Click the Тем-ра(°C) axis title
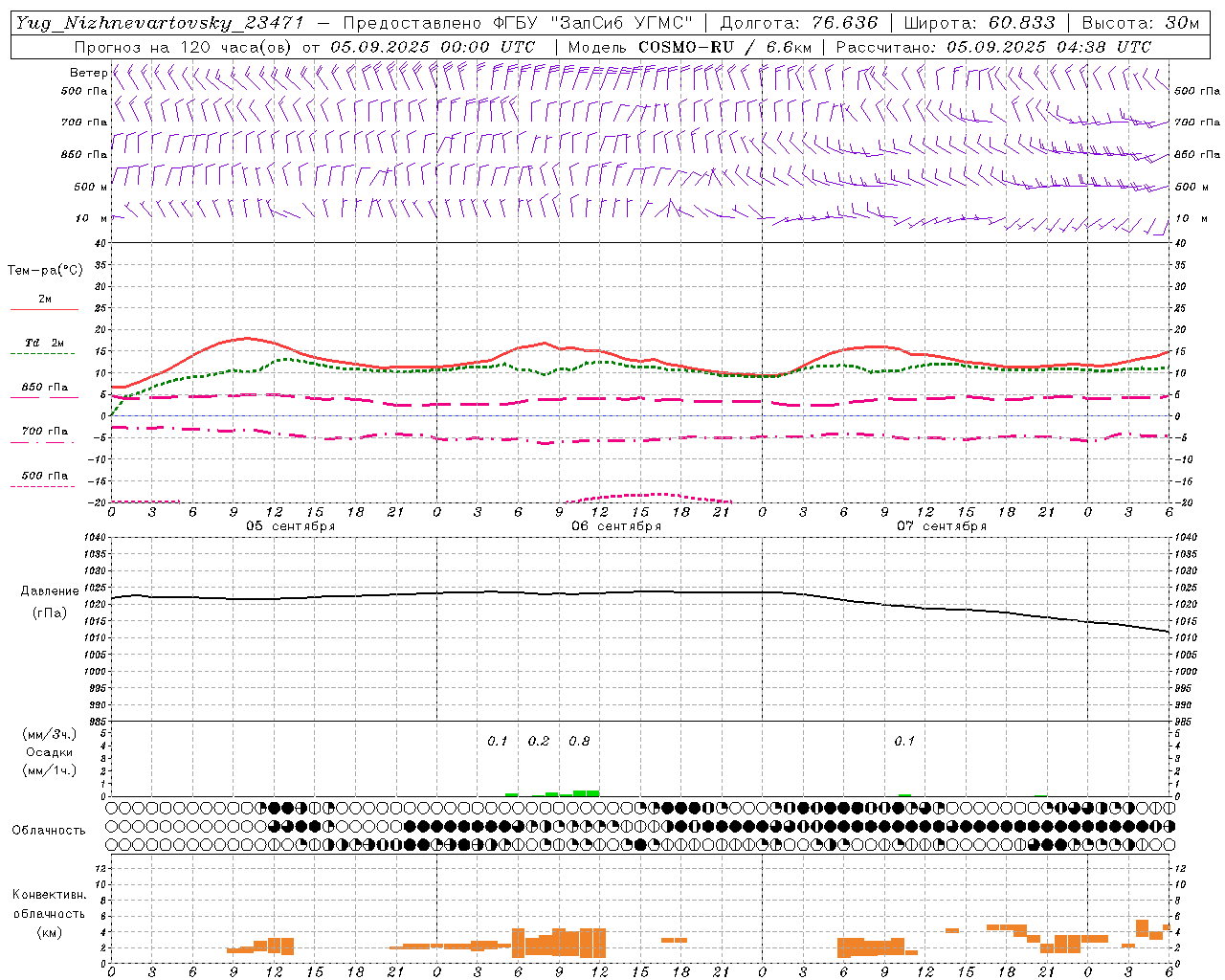The height and width of the screenshot is (980, 1225). [x=45, y=271]
